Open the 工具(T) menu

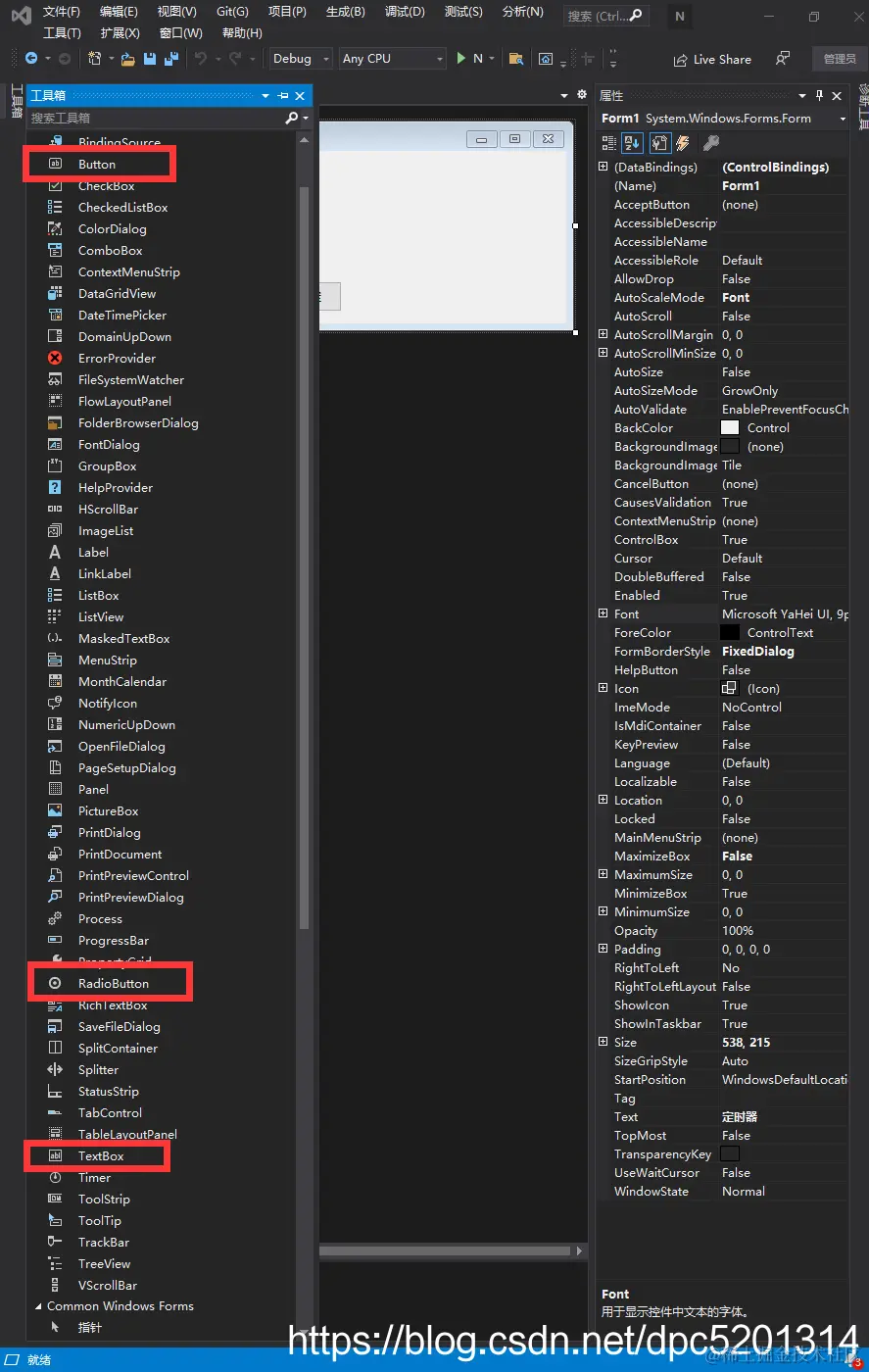[x=62, y=33]
